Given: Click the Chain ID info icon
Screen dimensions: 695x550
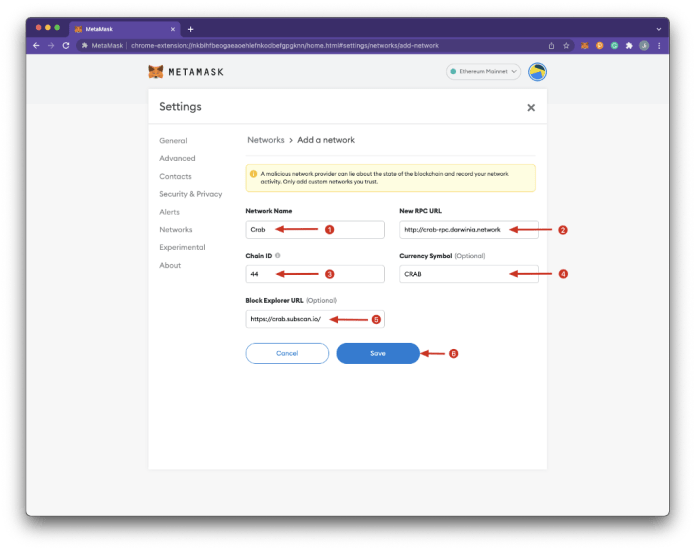Looking at the screenshot, I should [x=277, y=256].
